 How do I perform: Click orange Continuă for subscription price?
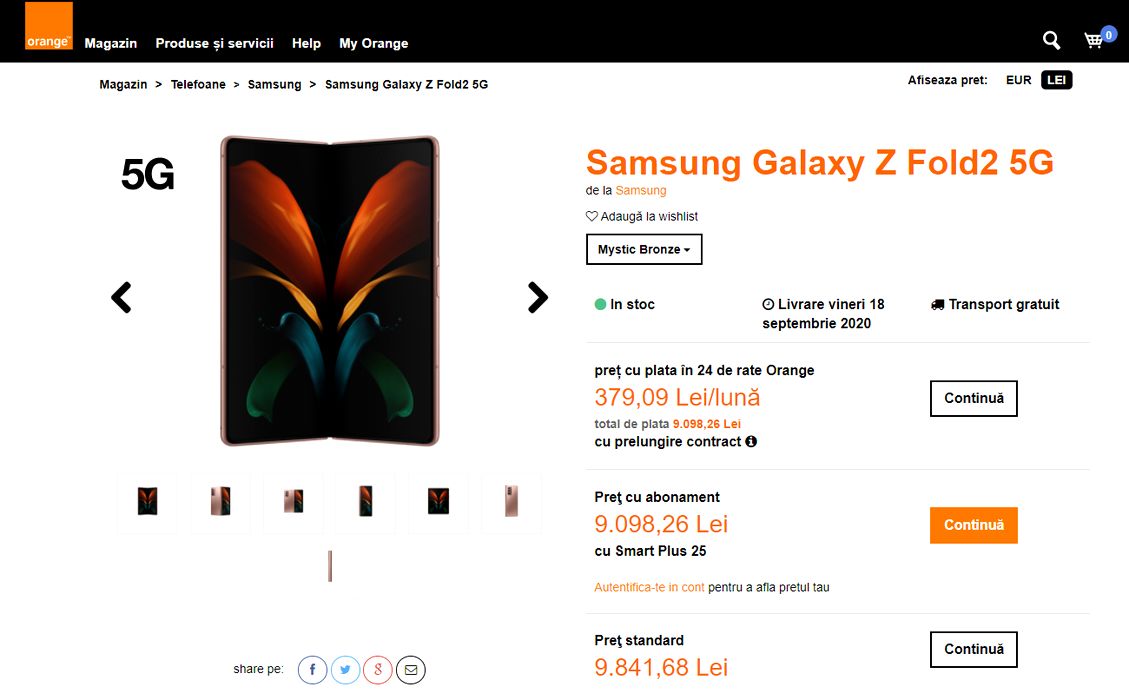[x=973, y=525]
